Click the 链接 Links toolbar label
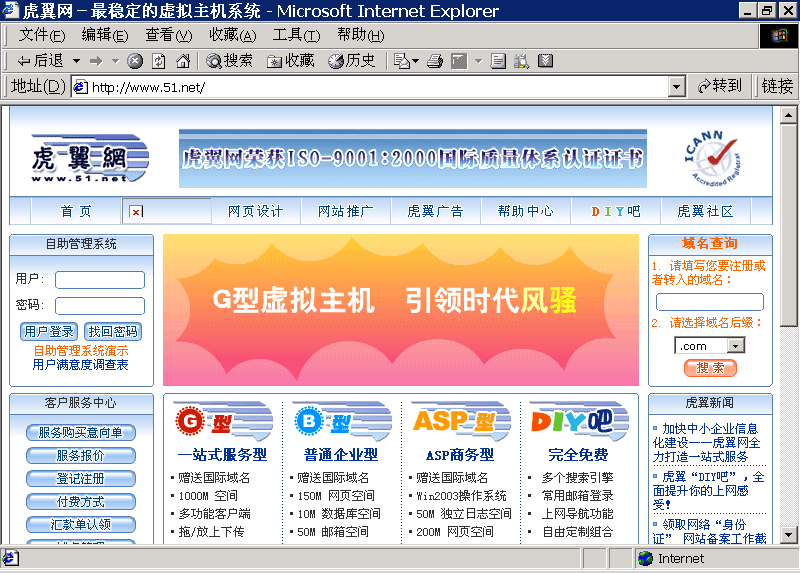The image size is (800, 573). point(777,86)
